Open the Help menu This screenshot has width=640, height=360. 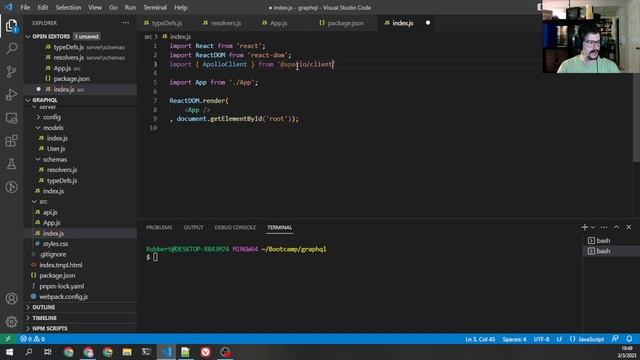point(180,7)
